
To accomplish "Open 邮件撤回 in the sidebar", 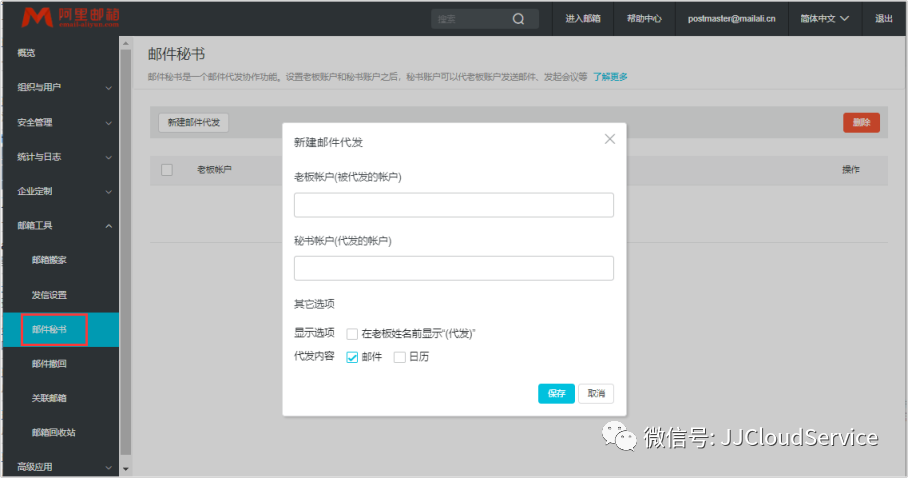I will point(49,363).
